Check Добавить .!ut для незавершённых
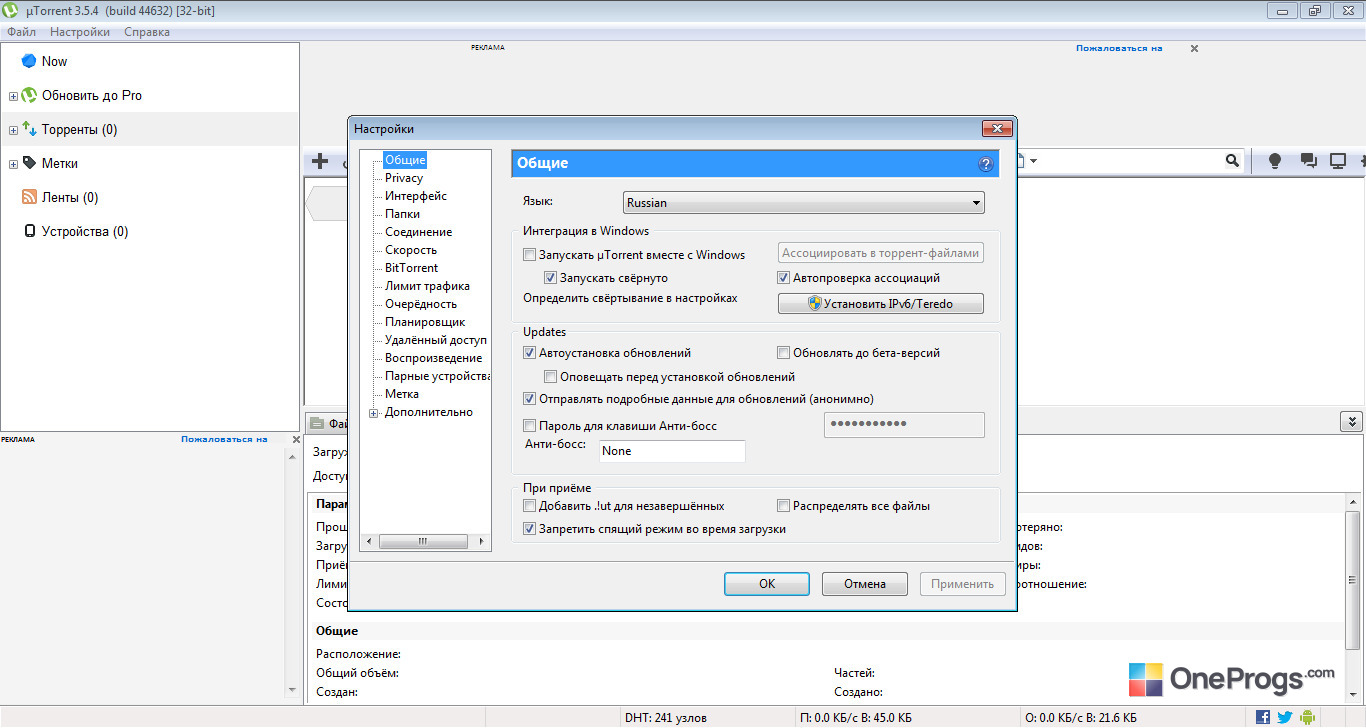 click(530, 506)
